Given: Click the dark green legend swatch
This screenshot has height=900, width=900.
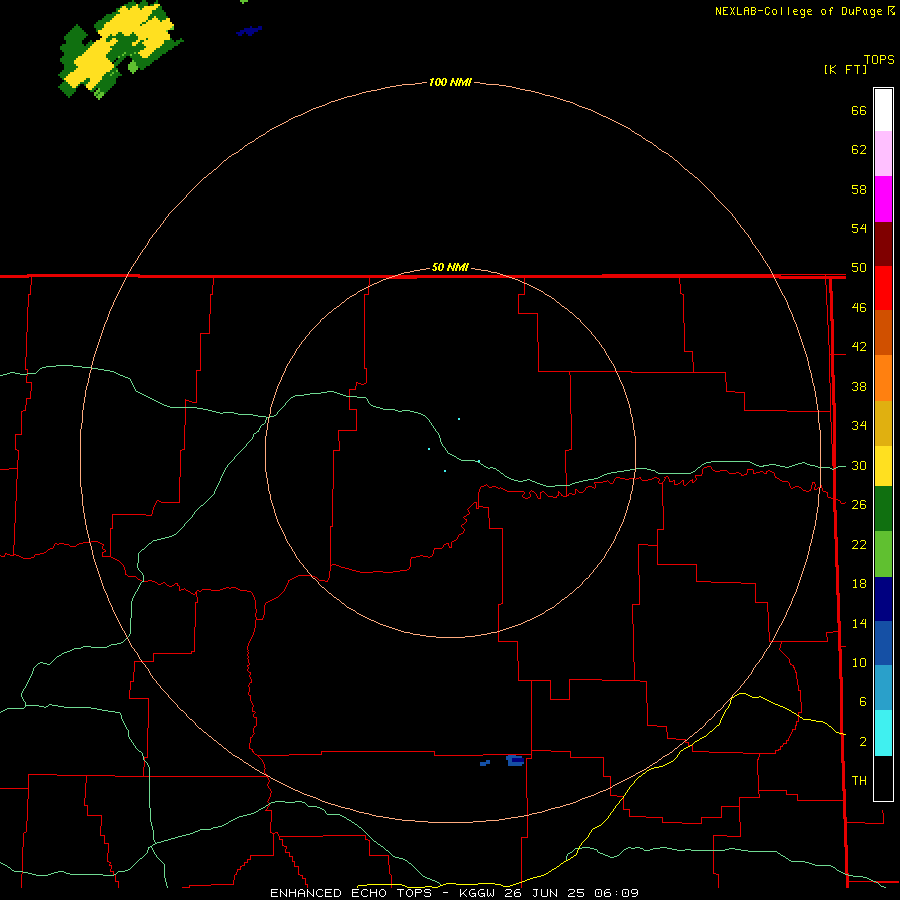Looking at the screenshot, I should pyautogui.click(x=883, y=509).
